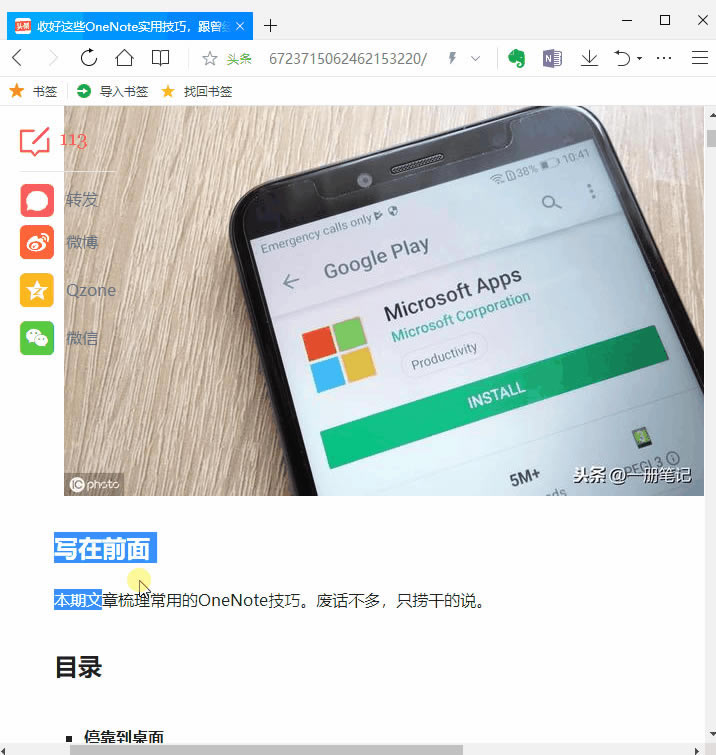Click the horizontal scrollbar thumb
The width and height of the screenshot is (716, 755).
[266, 750]
